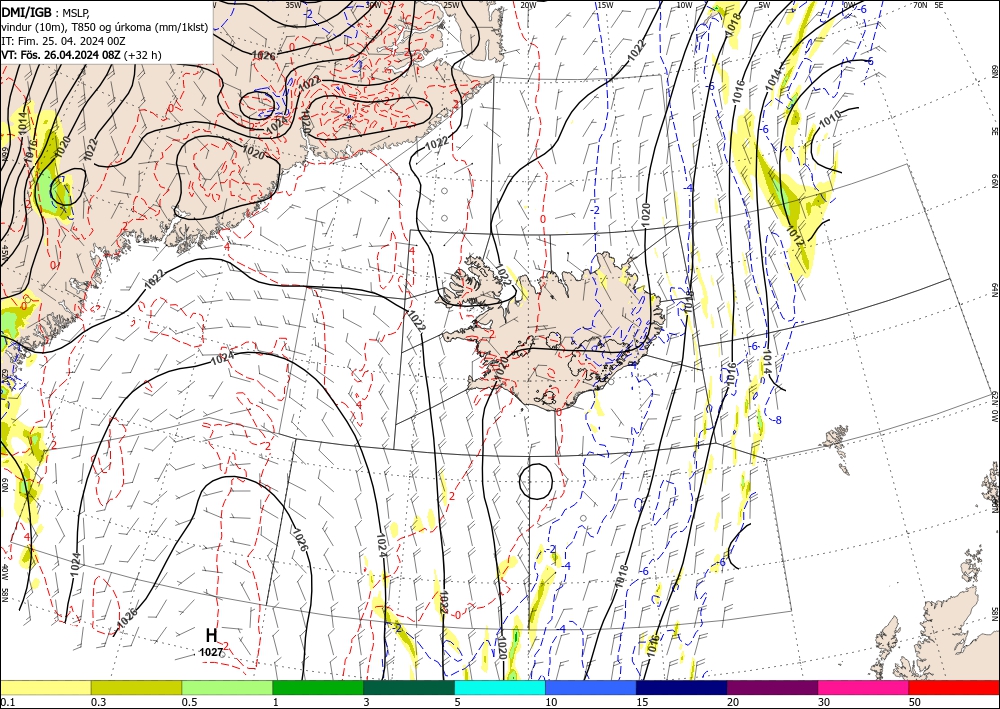Viewport: 1000px width, 709px height.
Task: Click the 1012 isobar label
Action: tap(795, 237)
